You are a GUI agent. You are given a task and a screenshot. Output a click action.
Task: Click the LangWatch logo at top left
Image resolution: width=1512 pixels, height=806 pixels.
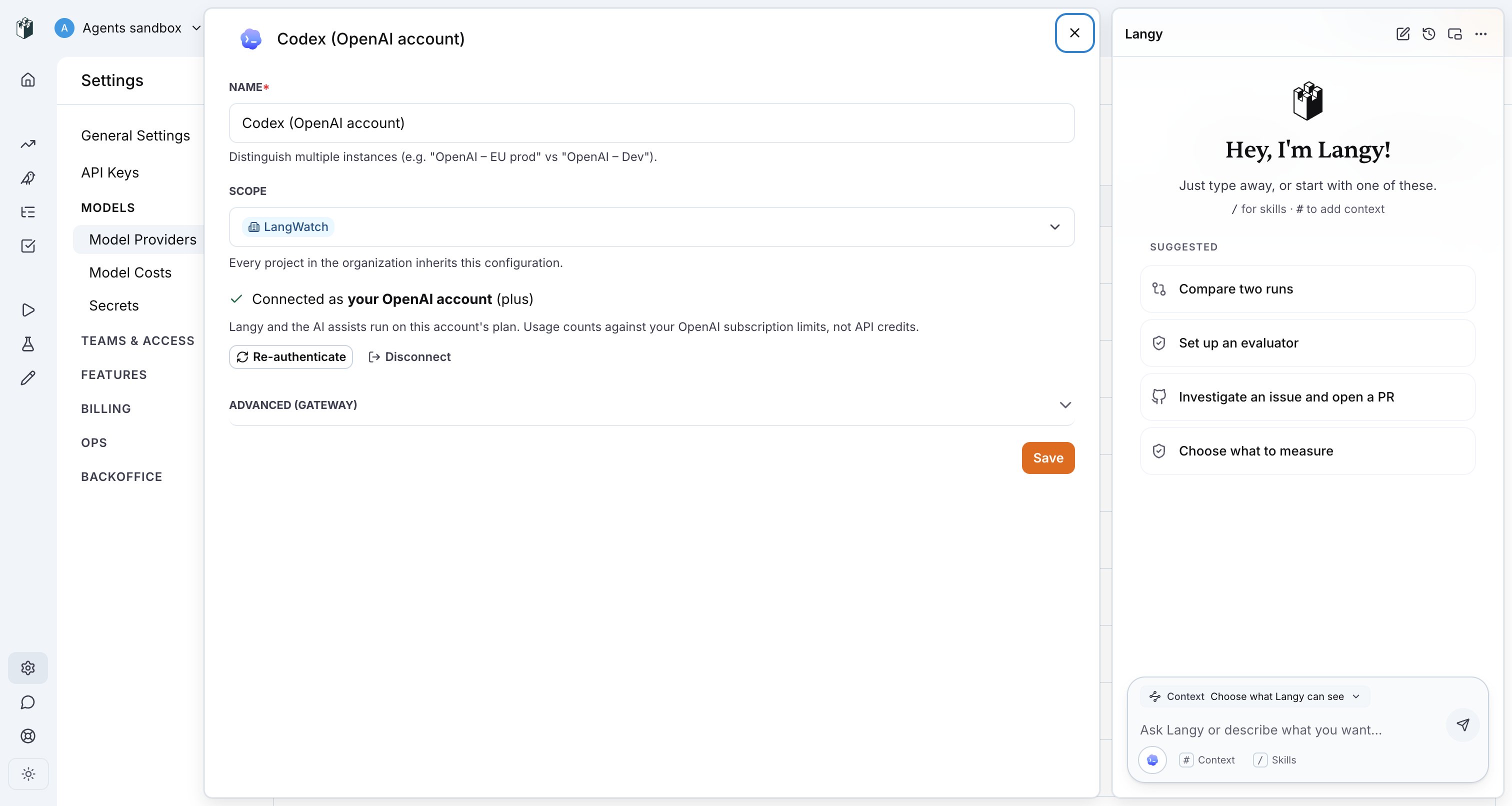(x=24, y=27)
